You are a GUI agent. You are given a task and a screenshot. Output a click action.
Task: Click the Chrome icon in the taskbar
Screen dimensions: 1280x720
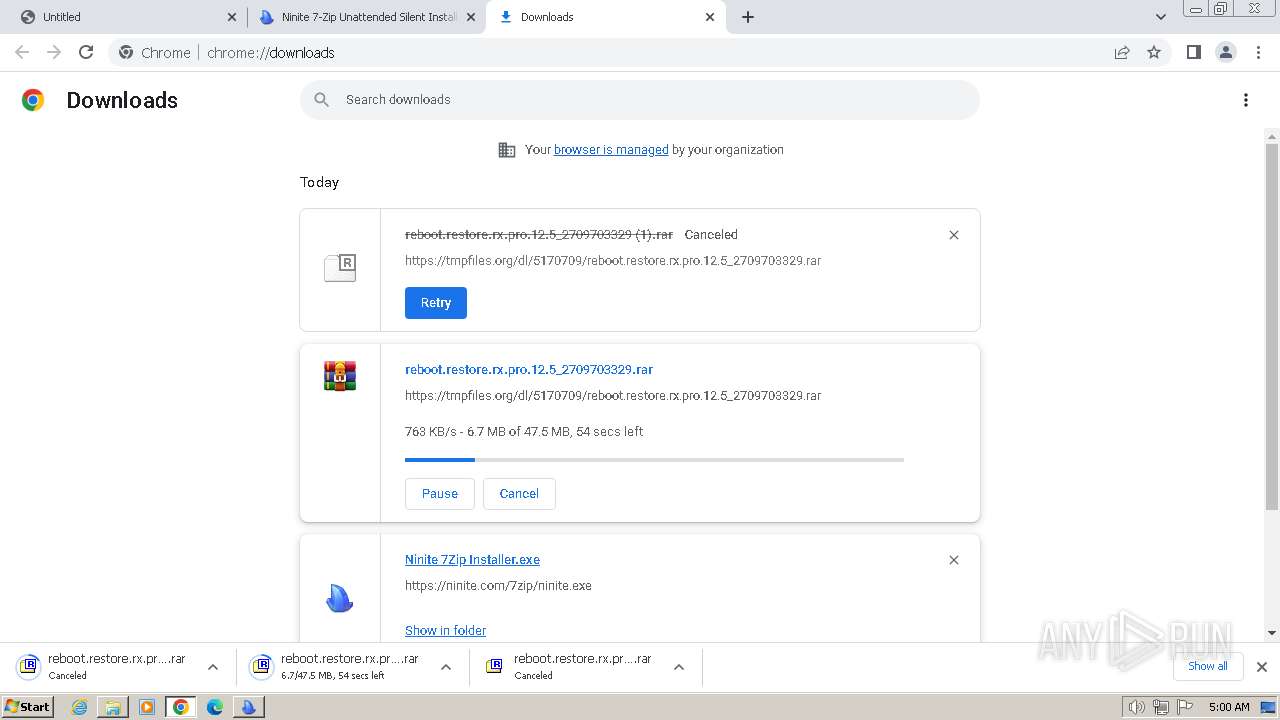(x=181, y=707)
